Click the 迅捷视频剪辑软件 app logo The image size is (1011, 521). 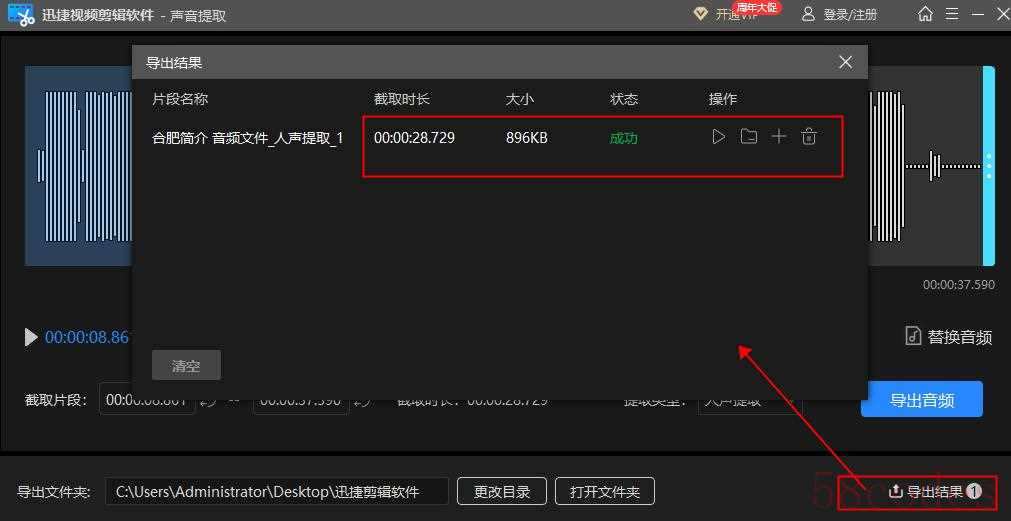(21, 14)
